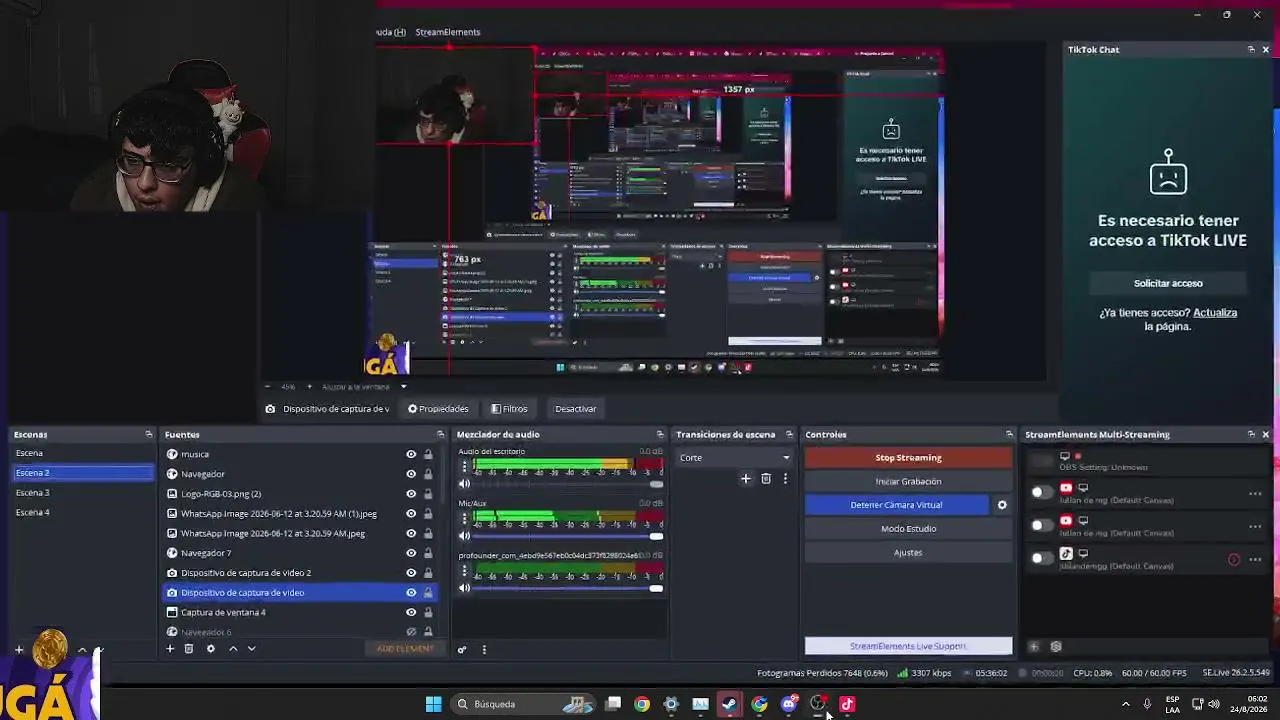Open the Ajustar a la ventana scale dropdown

403,386
